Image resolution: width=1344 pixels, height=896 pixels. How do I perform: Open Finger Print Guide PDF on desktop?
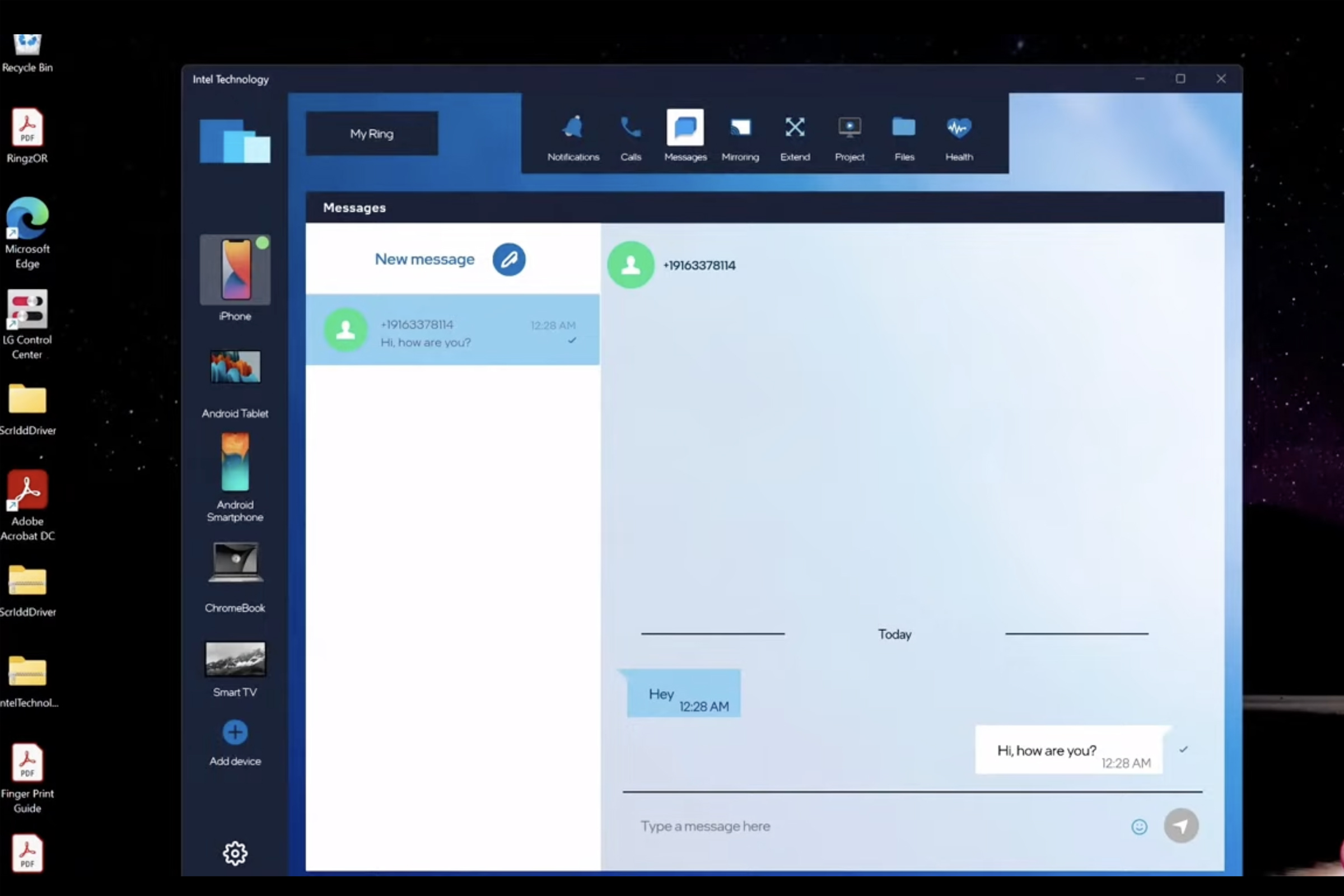(x=27, y=778)
